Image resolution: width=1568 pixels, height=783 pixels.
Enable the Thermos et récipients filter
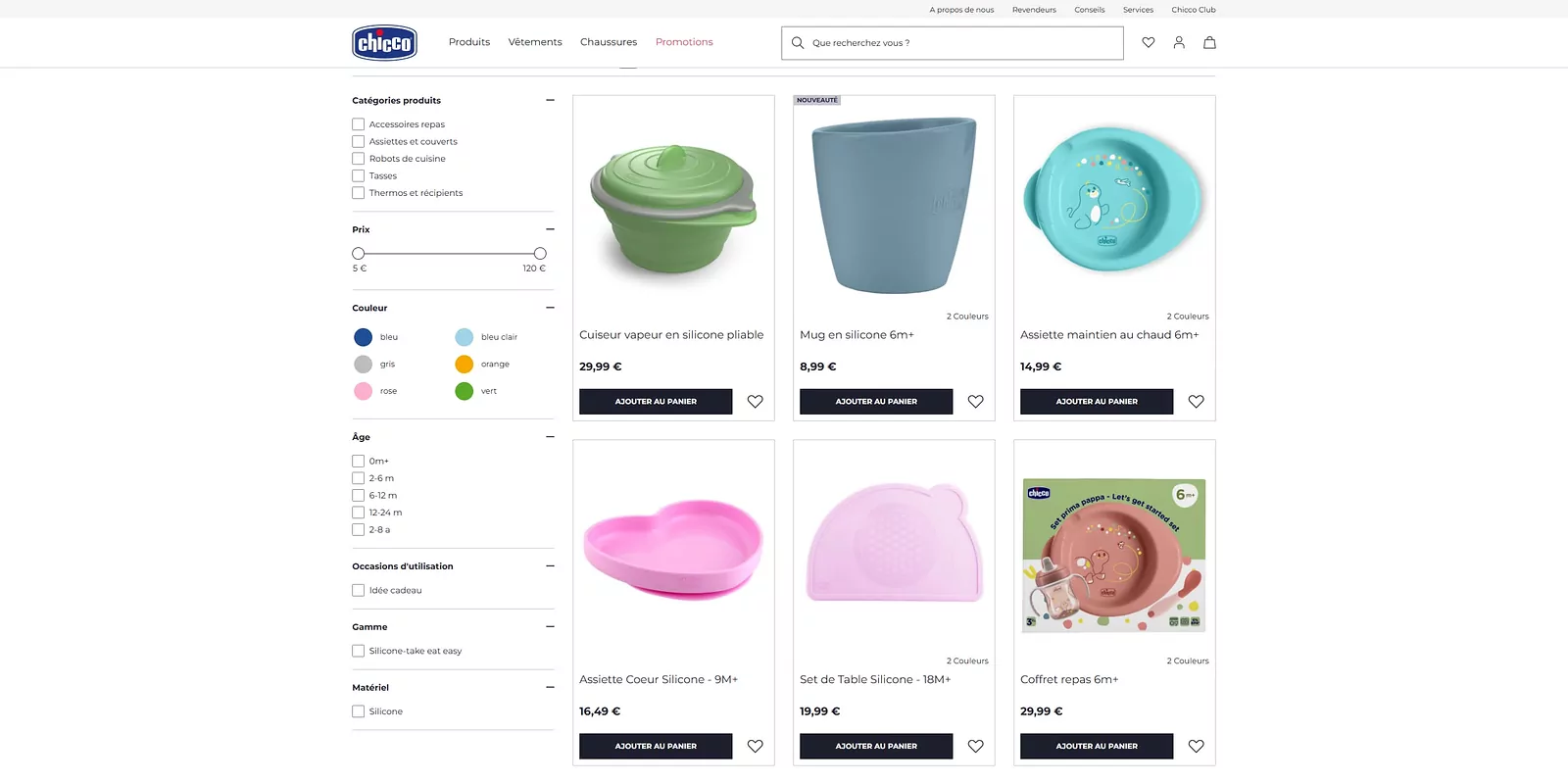tap(359, 193)
